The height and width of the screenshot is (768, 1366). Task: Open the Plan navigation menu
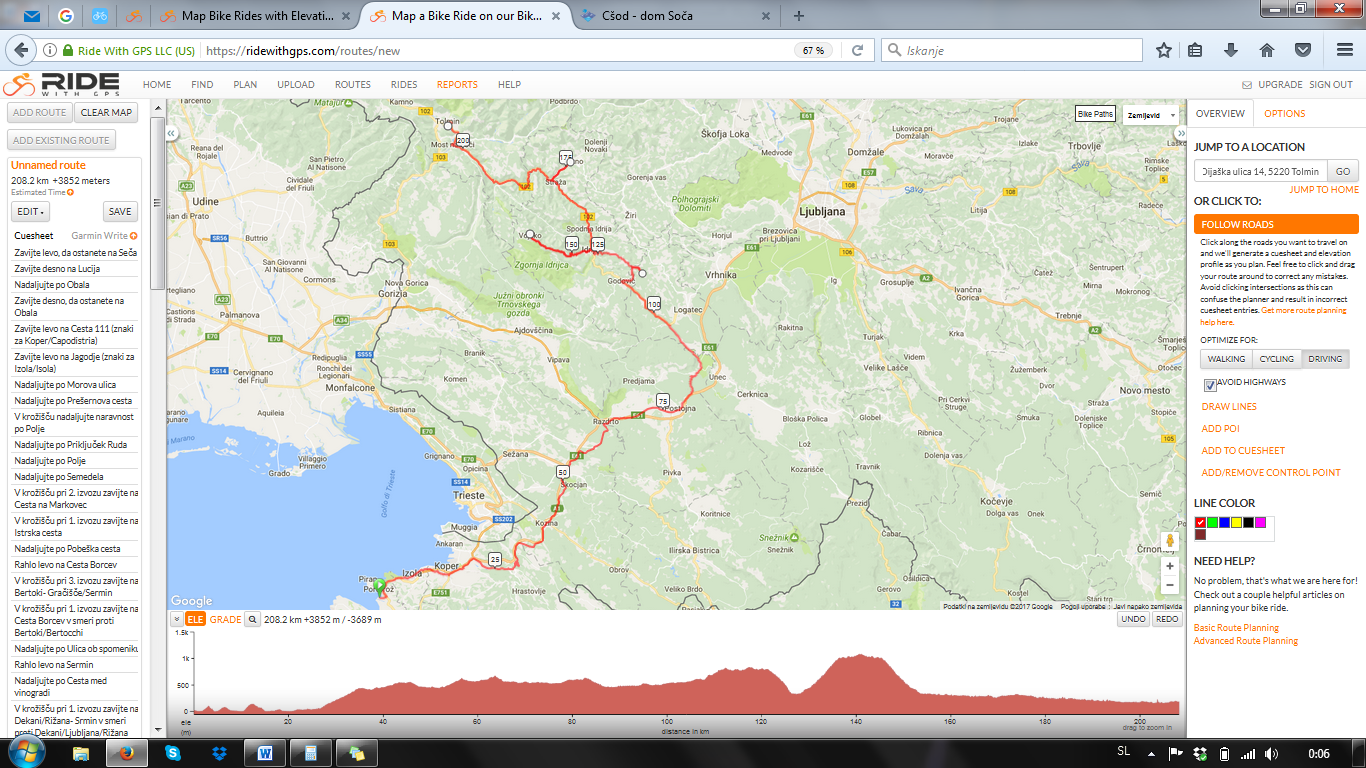tap(245, 85)
